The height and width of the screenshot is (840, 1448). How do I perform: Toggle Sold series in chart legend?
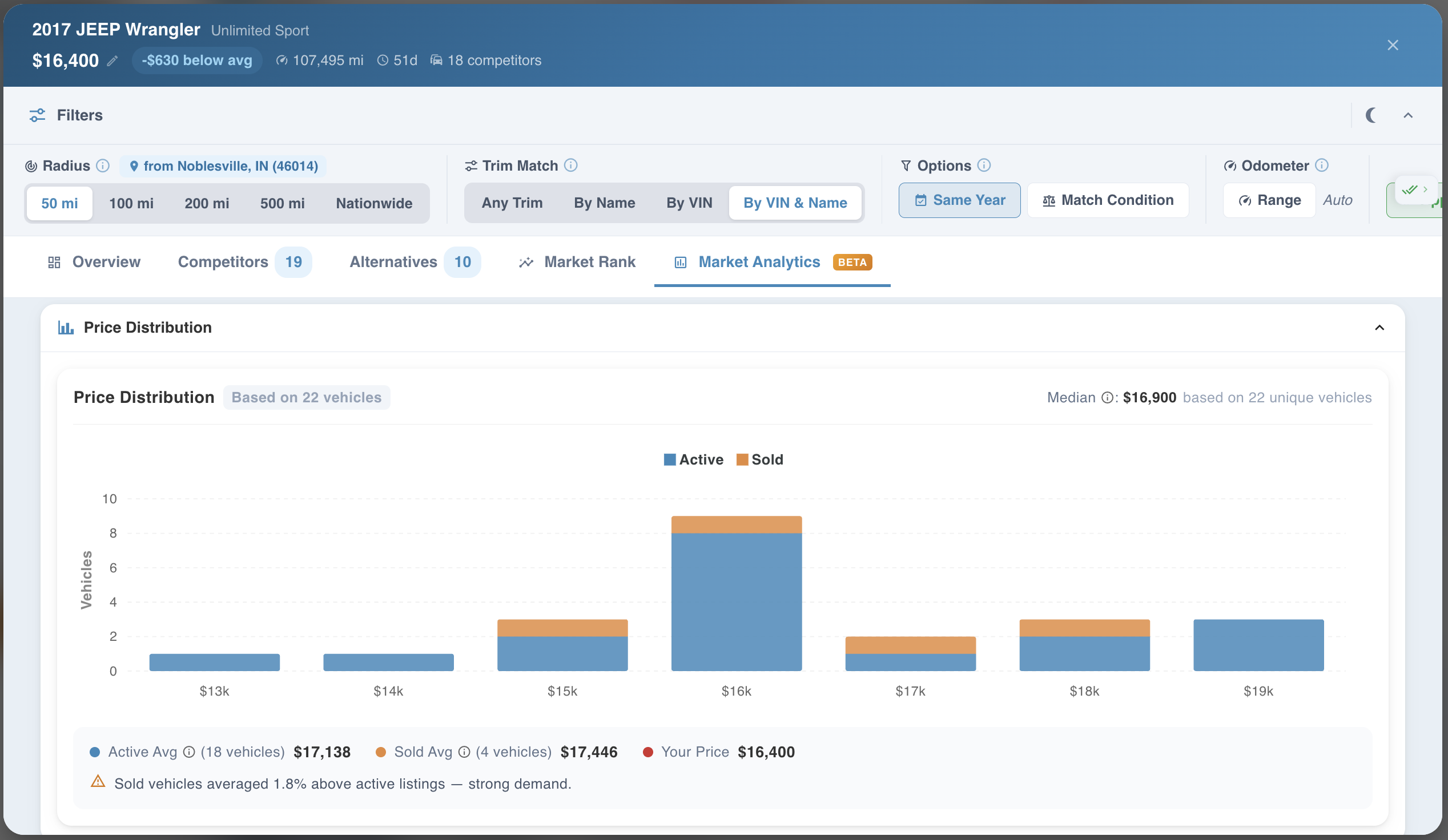(759, 460)
